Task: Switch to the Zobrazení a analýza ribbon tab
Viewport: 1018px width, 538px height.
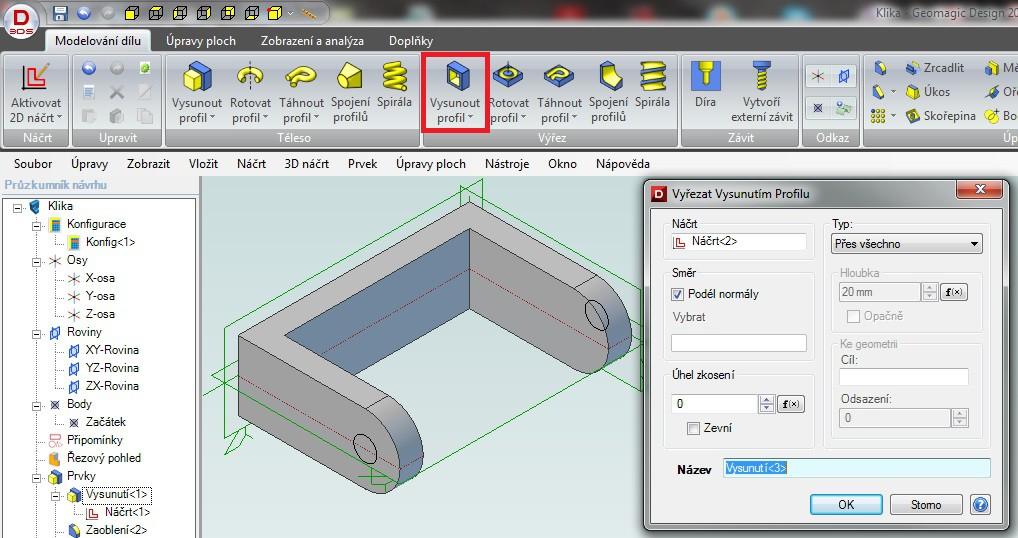Action: pos(312,40)
